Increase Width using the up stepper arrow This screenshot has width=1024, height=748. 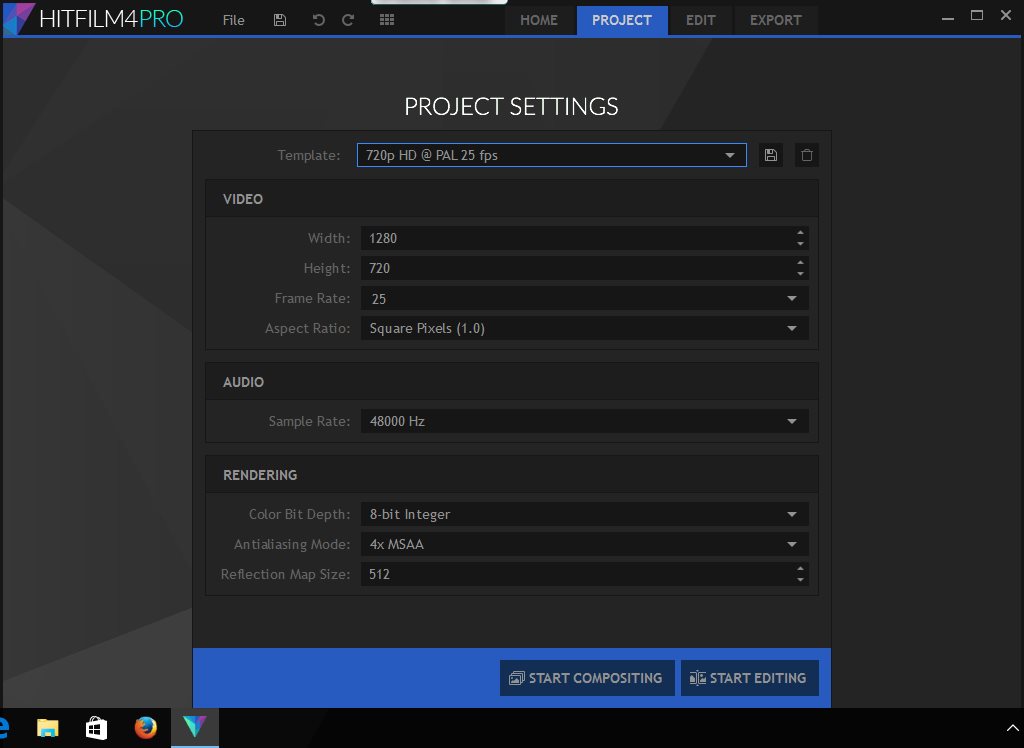(800, 233)
